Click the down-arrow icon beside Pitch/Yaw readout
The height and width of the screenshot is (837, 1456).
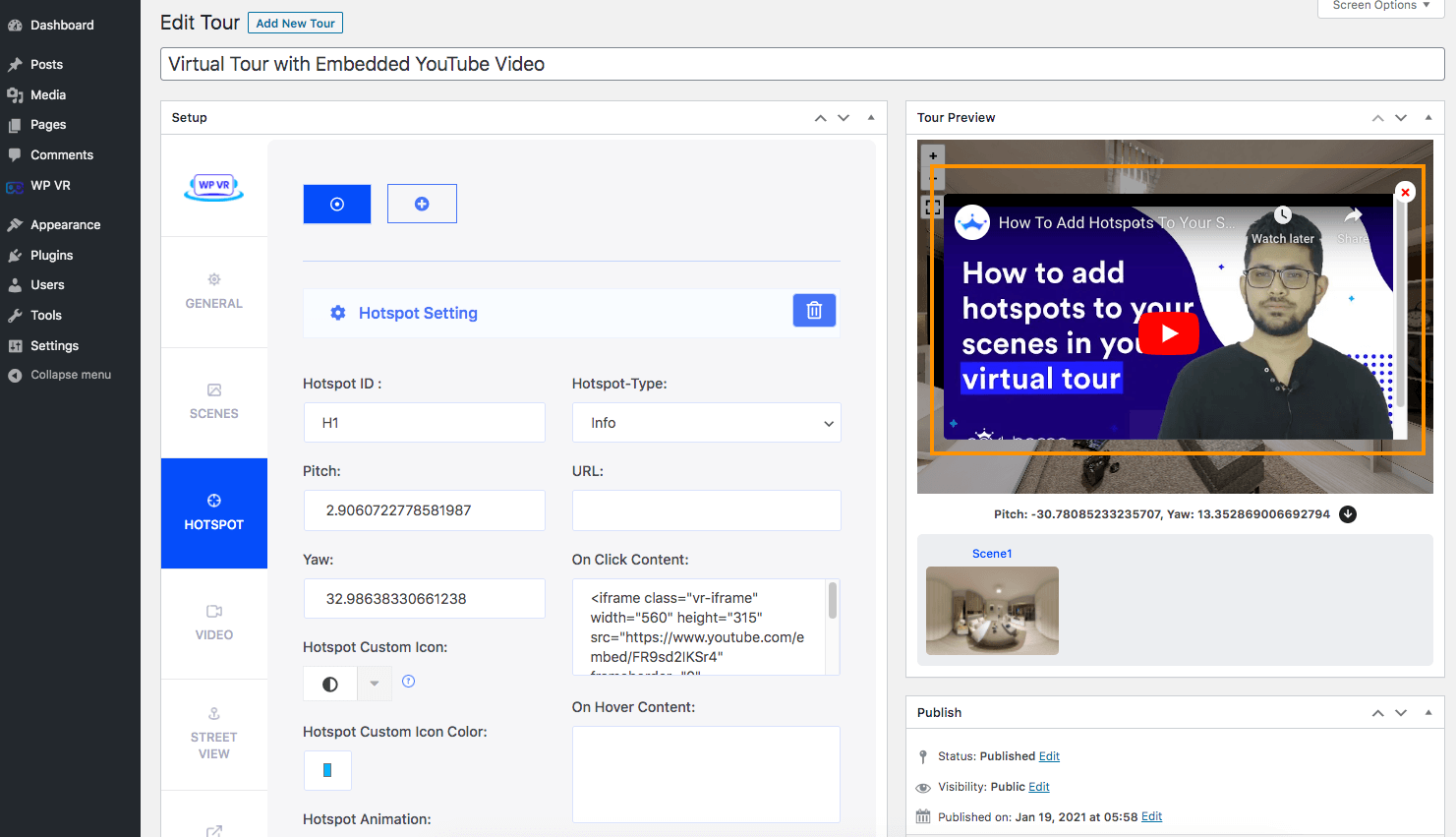click(x=1348, y=514)
